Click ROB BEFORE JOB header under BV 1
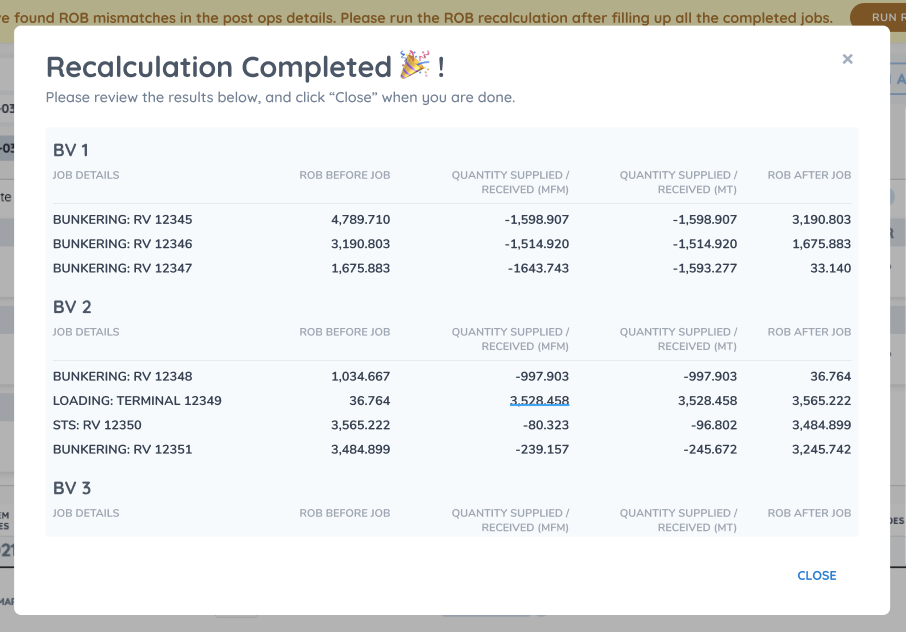The width and height of the screenshot is (906, 632). [344, 175]
